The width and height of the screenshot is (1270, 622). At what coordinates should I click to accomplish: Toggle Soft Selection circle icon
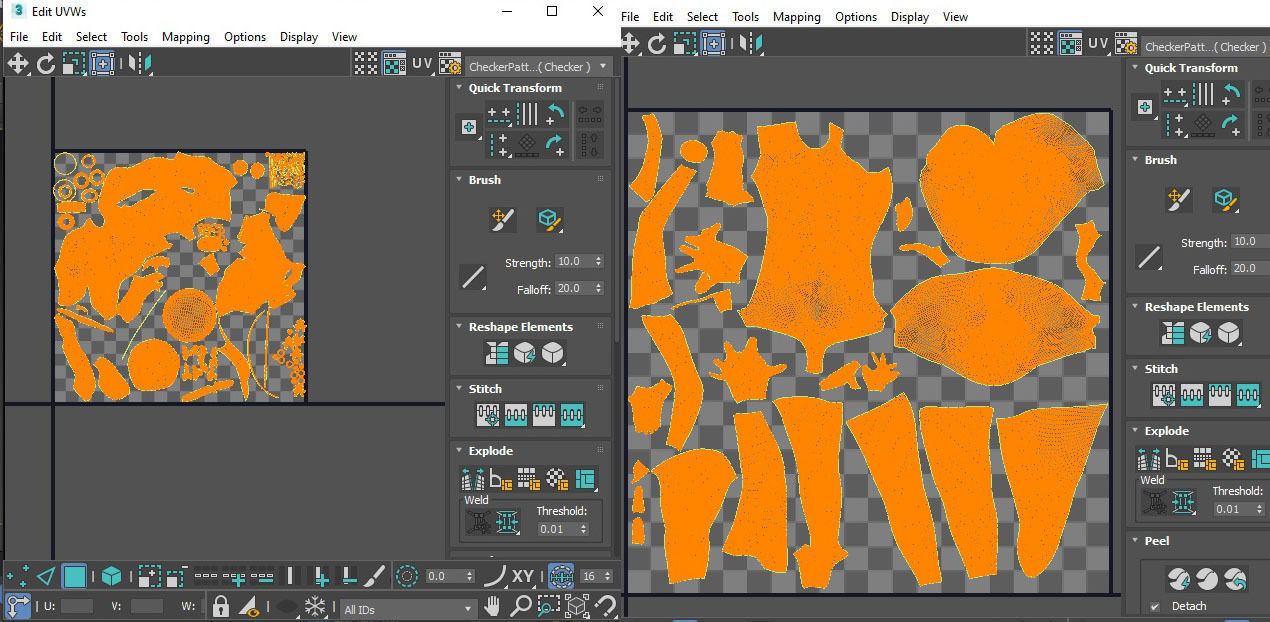pyautogui.click(x=406, y=576)
